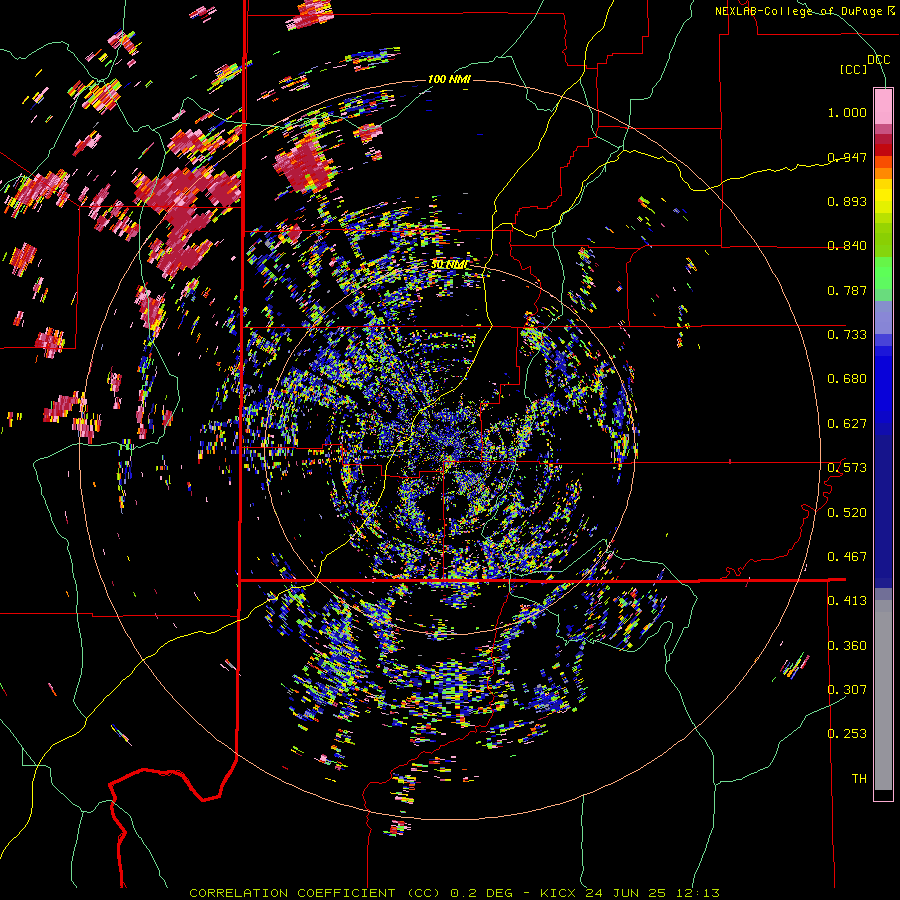
Task: Click the 0.787 scale value
Action: coord(847,290)
